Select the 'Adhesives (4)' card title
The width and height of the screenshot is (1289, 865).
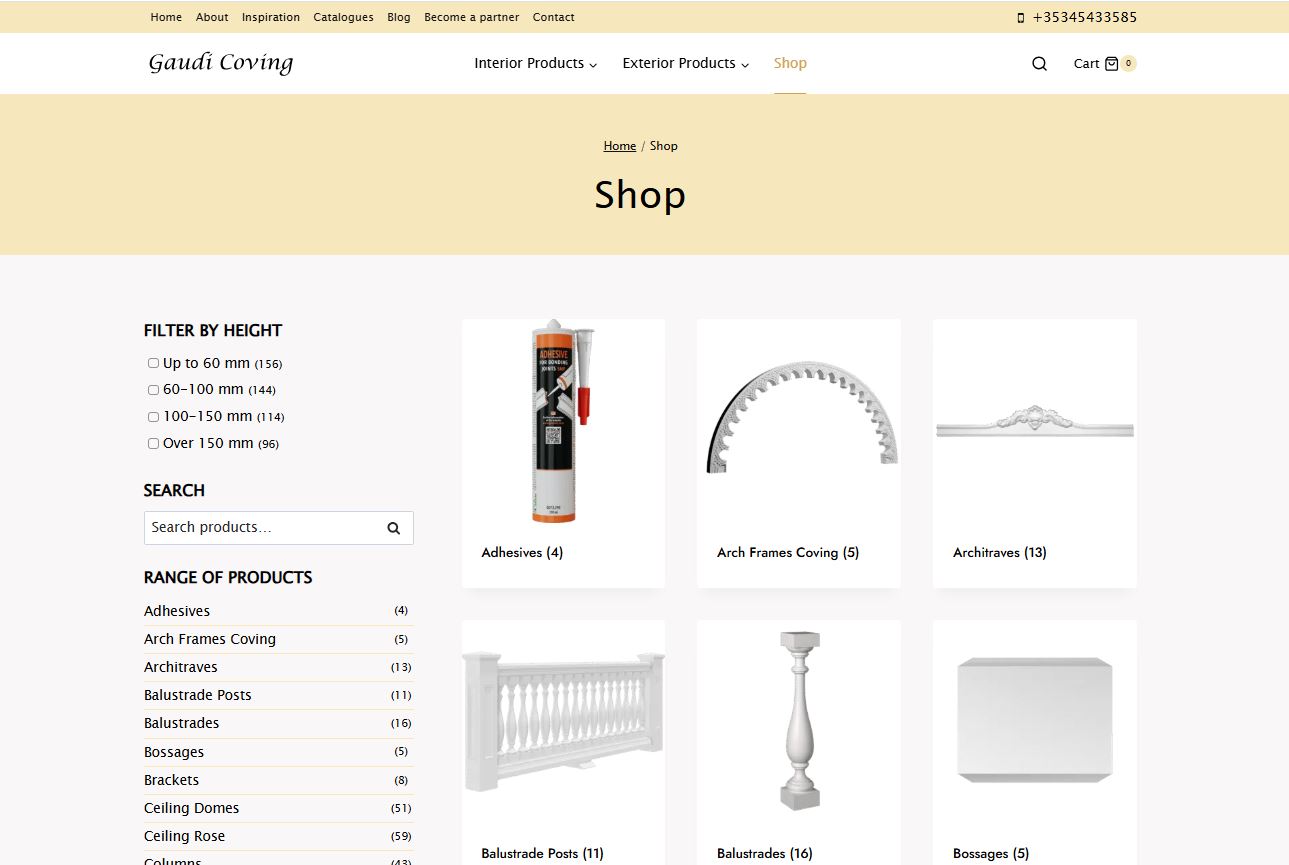pyautogui.click(x=522, y=553)
